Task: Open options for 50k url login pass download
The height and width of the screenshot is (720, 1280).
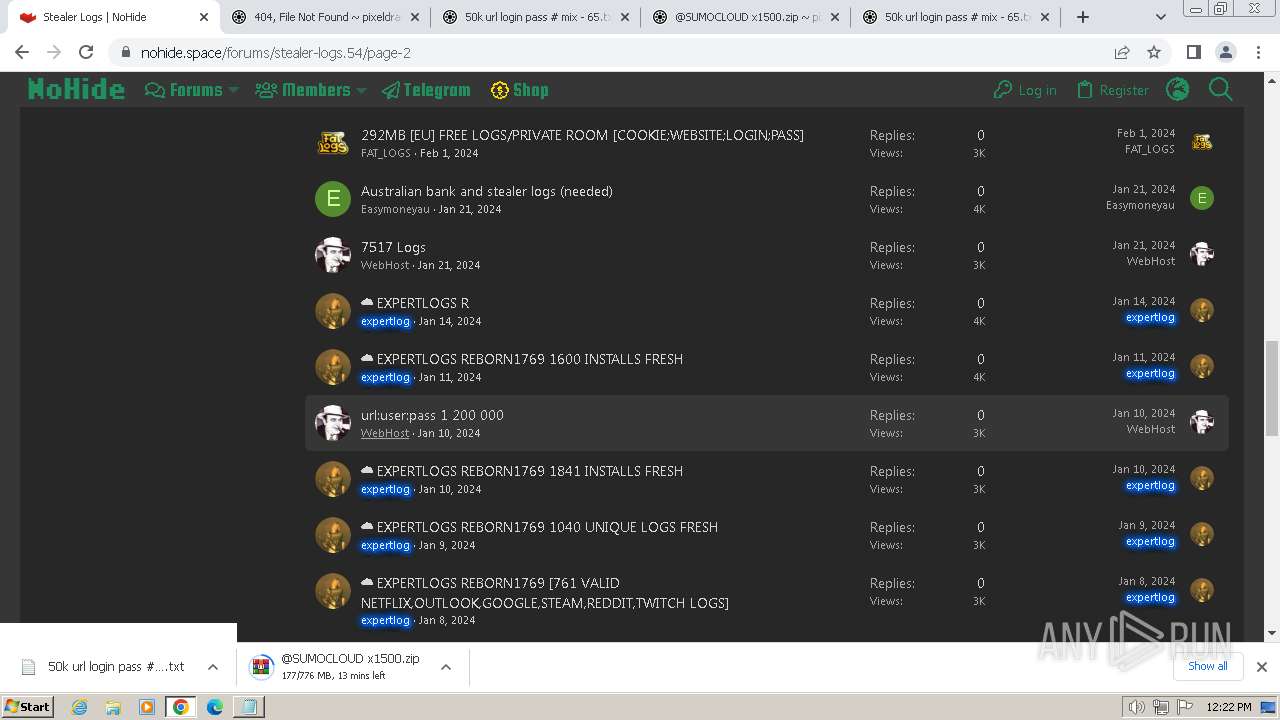Action: point(213,667)
